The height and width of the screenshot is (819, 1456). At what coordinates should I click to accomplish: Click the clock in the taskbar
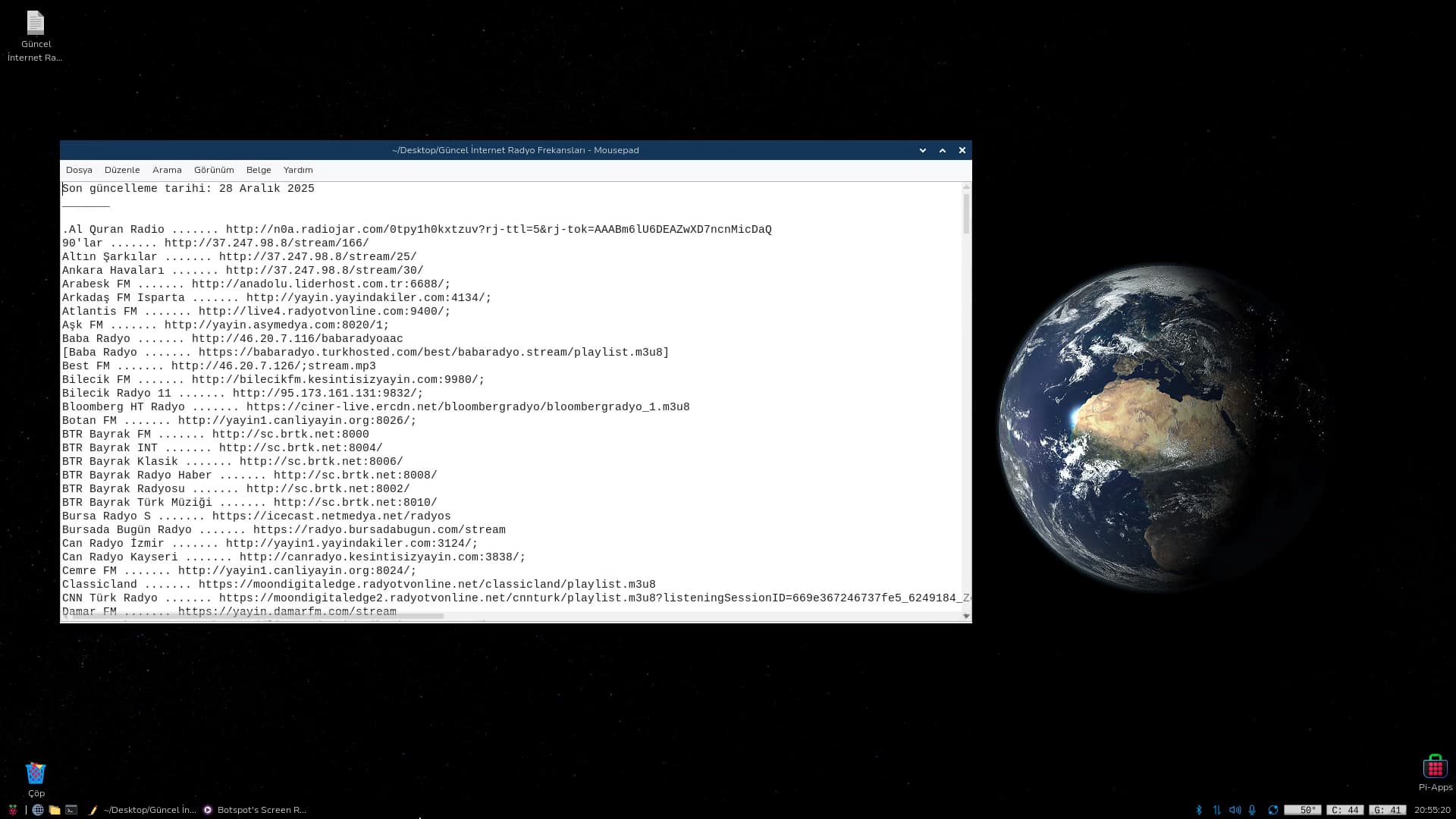1432,810
